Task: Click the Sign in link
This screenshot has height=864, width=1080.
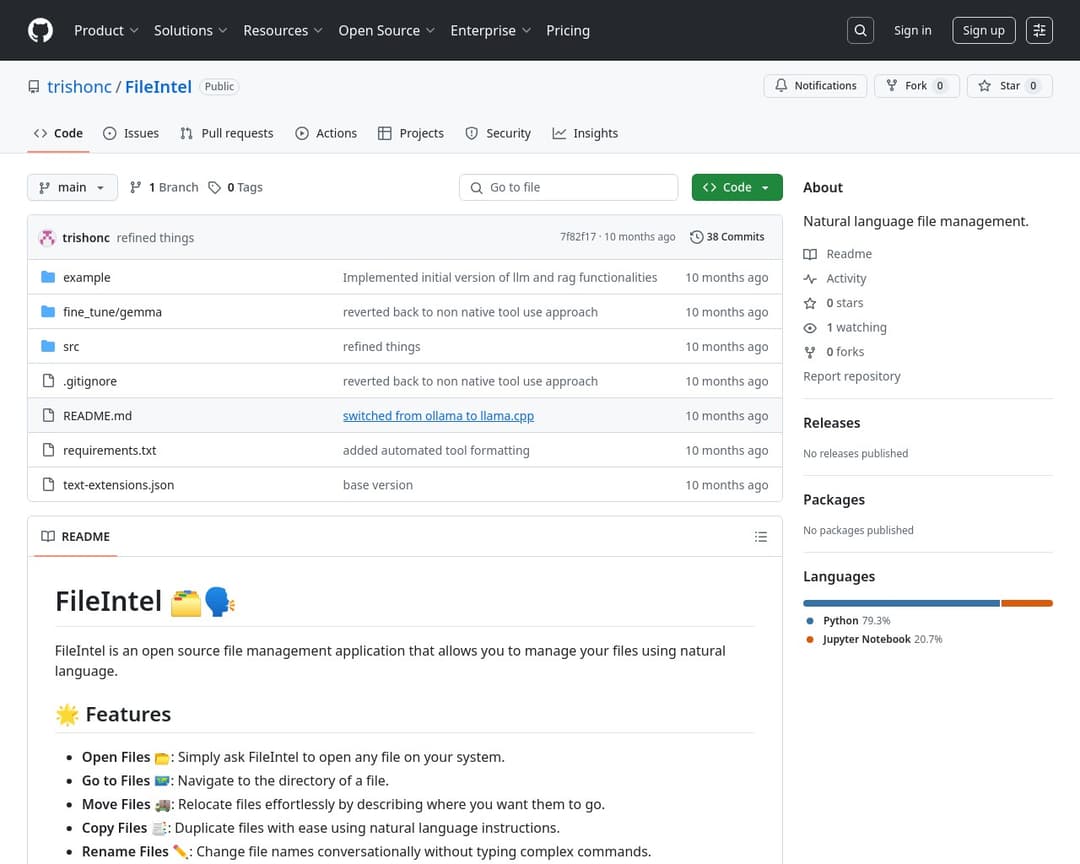Action: 913,30
